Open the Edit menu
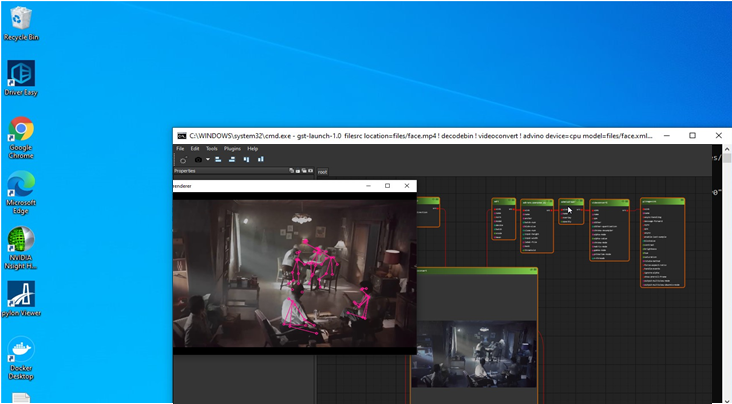 pos(195,149)
